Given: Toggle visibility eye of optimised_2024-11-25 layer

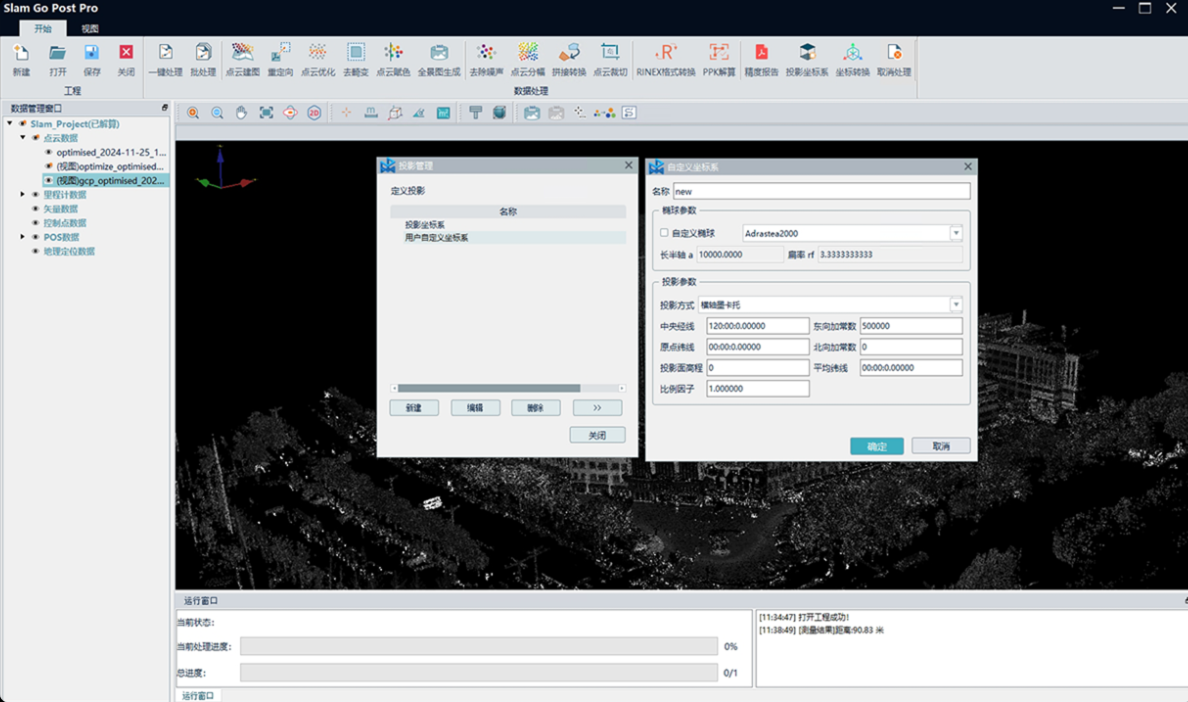Looking at the screenshot, I should (48, 153).
